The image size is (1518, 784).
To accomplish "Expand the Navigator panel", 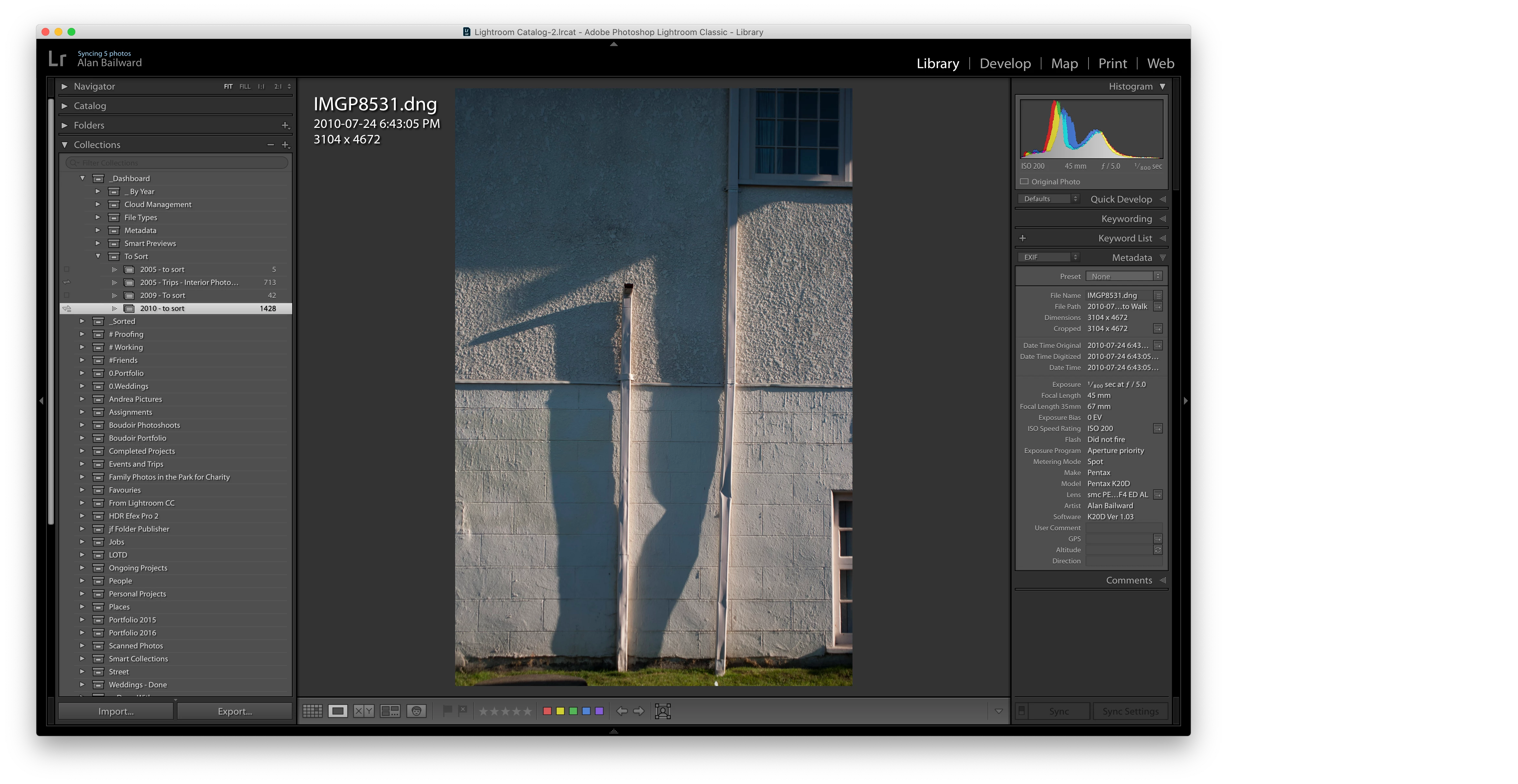I will 64,86.
